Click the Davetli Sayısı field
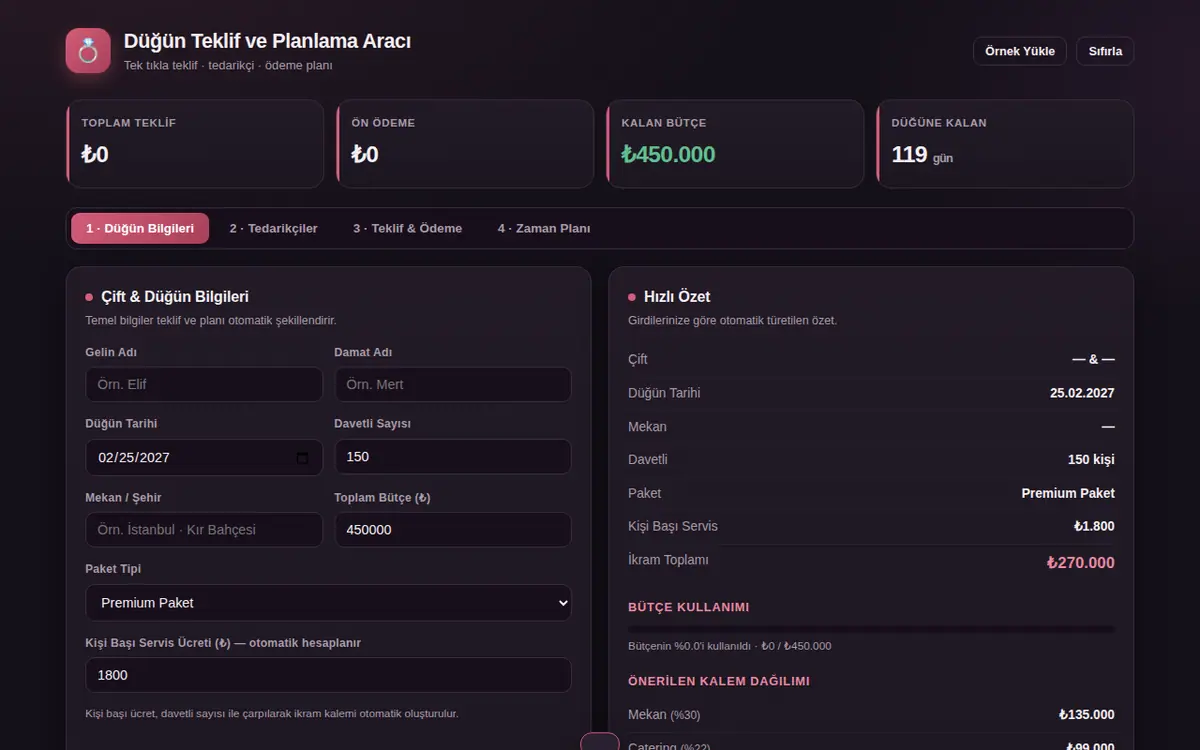1200x750 pixels. [453, 457]
